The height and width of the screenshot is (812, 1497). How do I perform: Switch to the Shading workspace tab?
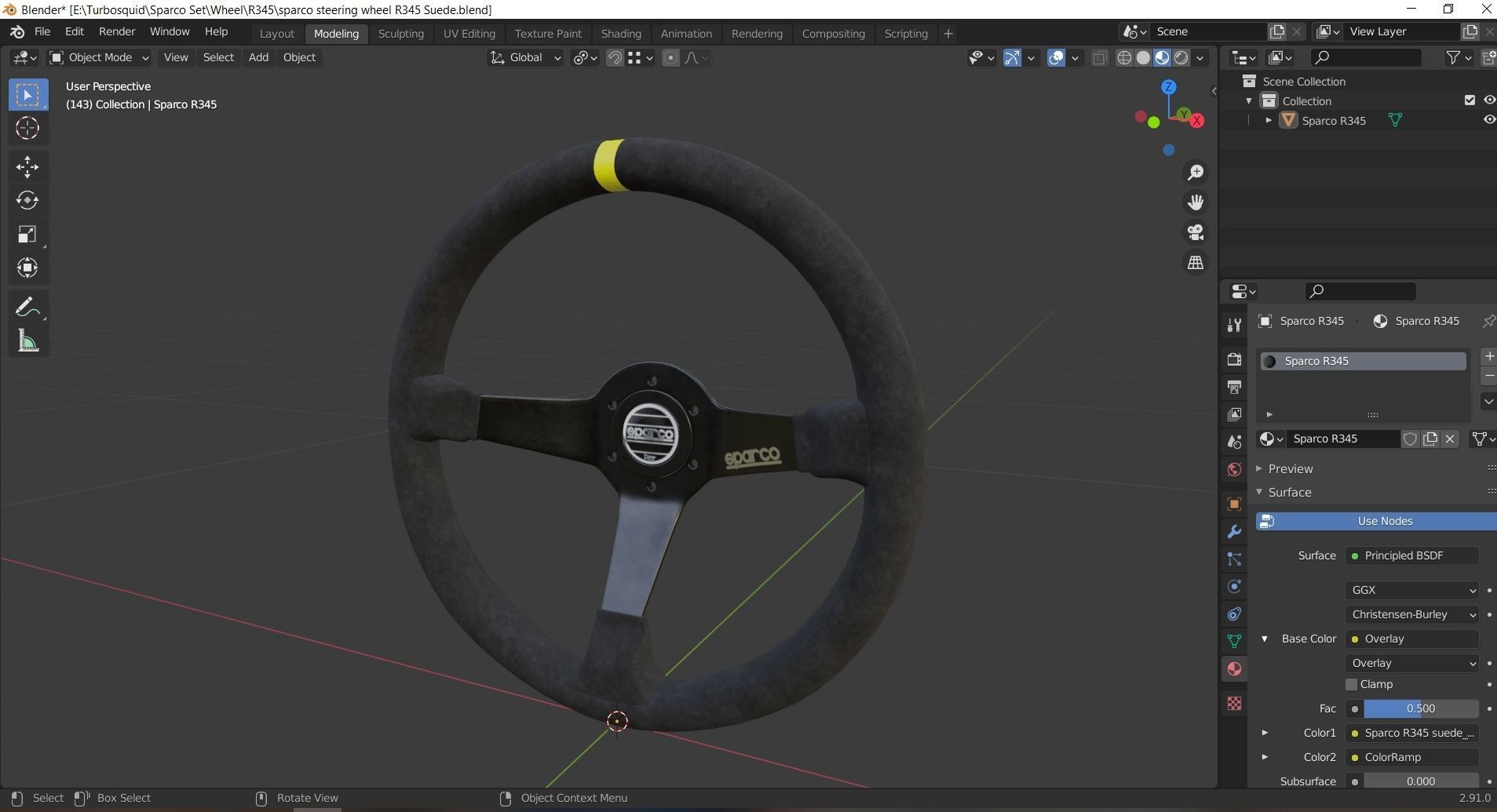[x=621, y=33]
